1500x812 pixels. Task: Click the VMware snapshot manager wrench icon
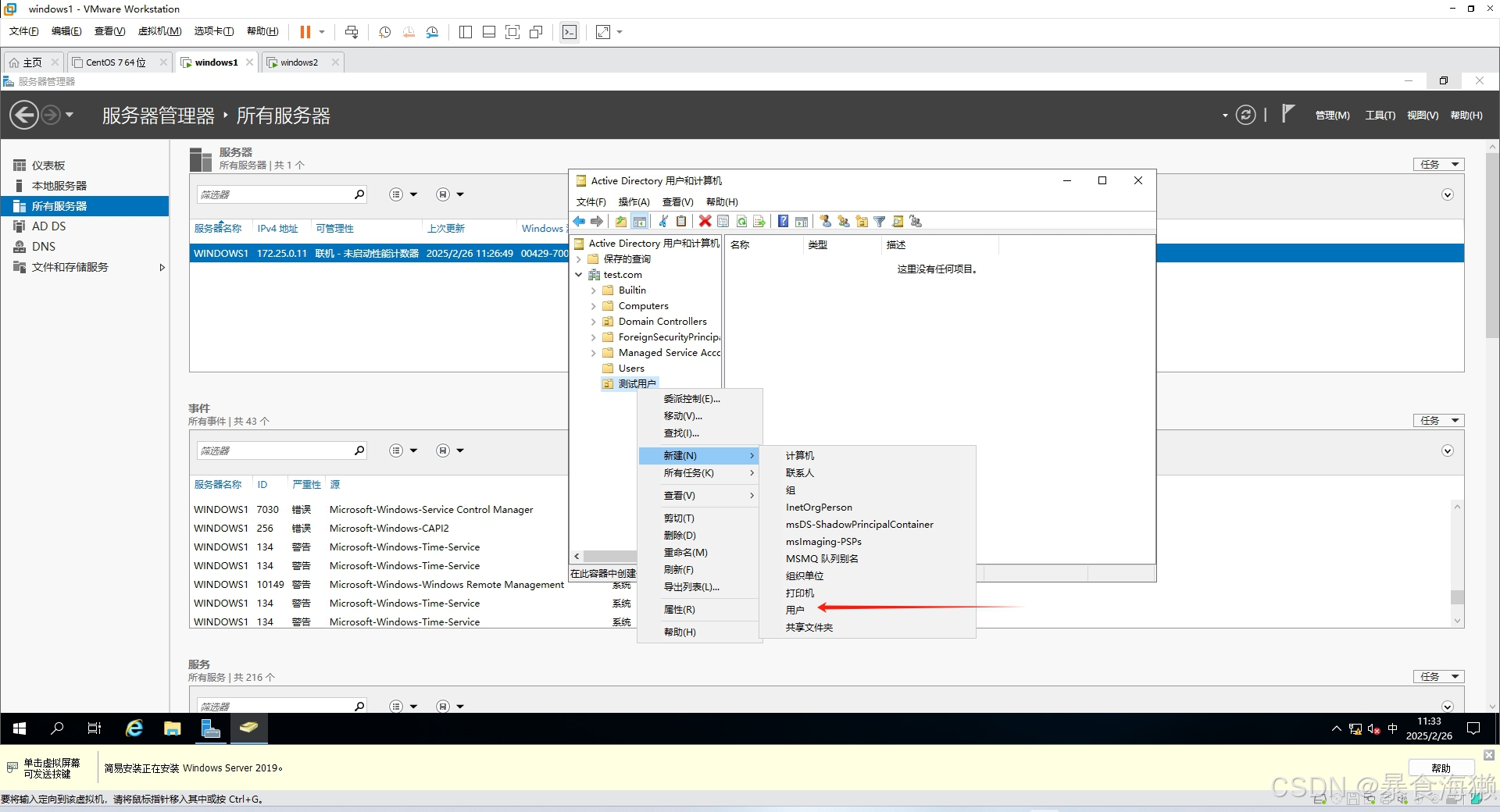point(432,32)
